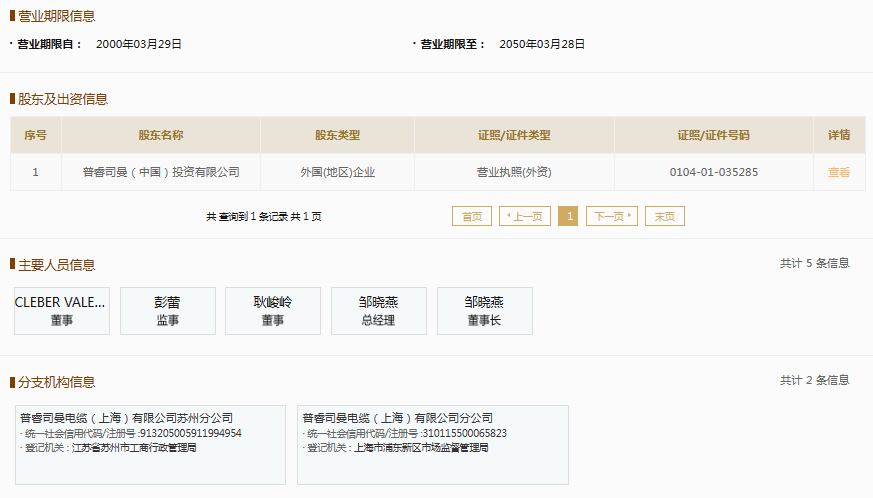Open the 普睿司曼电缆（上海）有限公司分公司 branch card
This screenshot has width=873, height=498.
click(433, 445)
